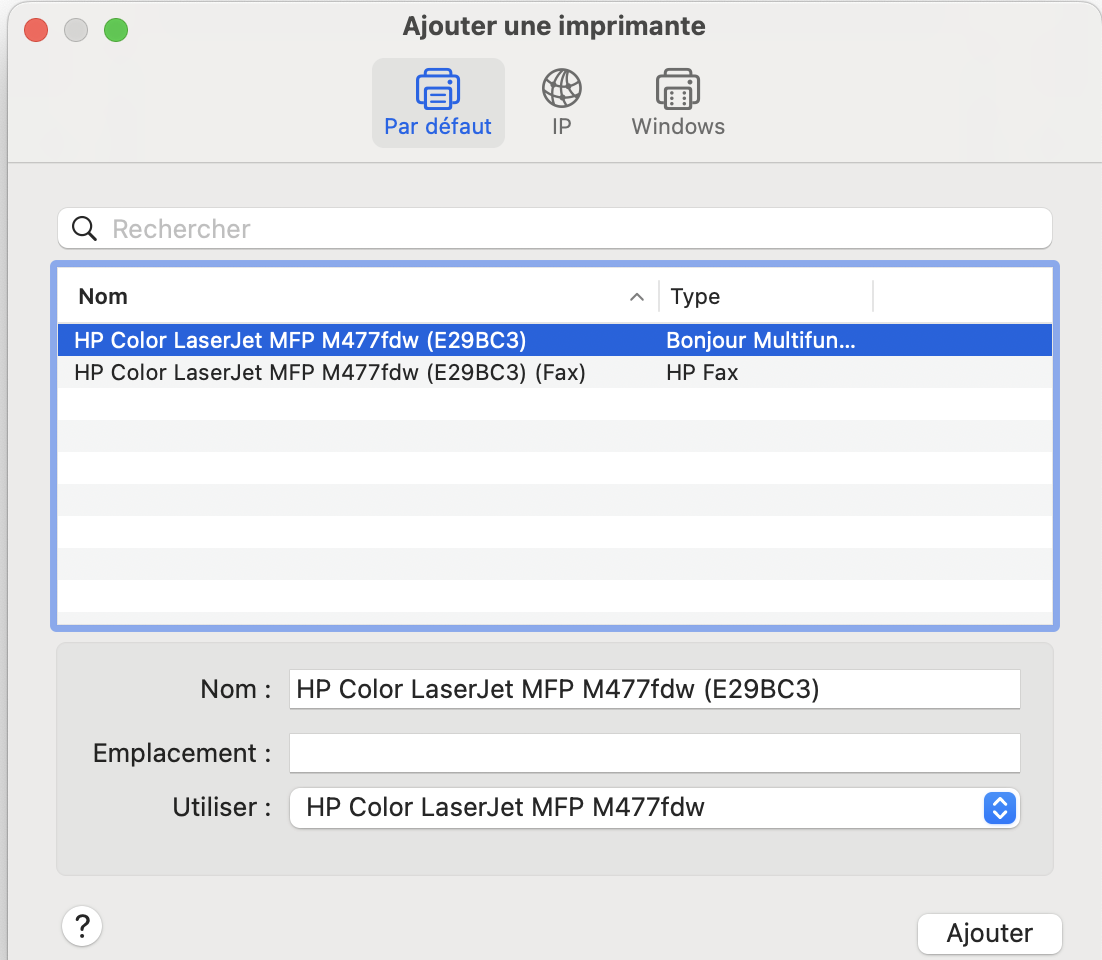The image size is (1102, 960).
Task: Select HP Color LaserJet MFP M477fdw (E29BC3) row
Action: coord(300,341)
